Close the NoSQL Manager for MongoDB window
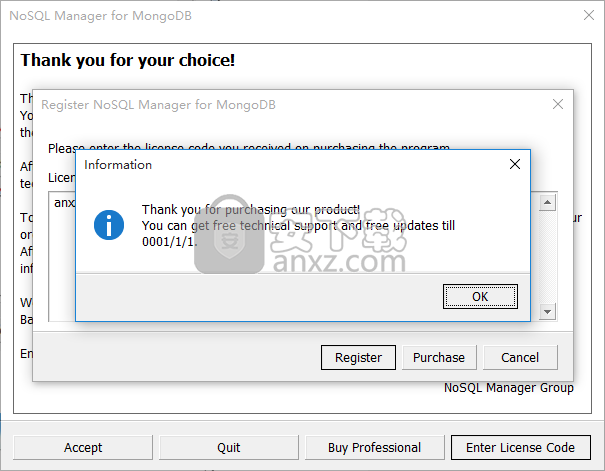The height and width of the screenshot is (471, 605). coord(589,15)
